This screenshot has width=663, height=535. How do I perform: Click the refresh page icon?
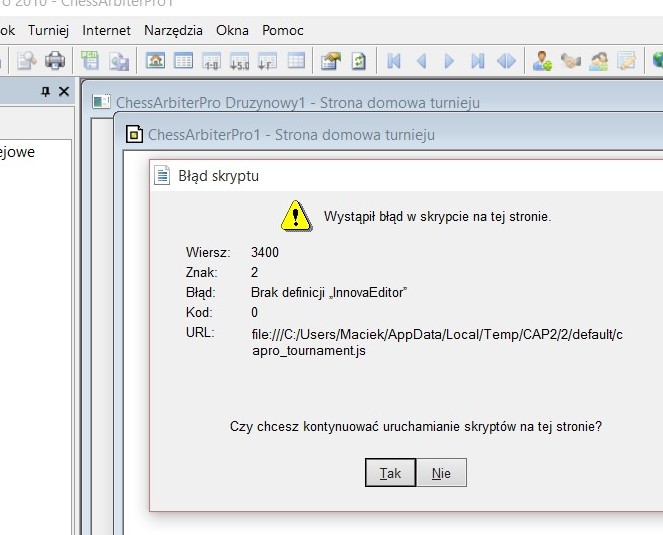tap(359, 61)
